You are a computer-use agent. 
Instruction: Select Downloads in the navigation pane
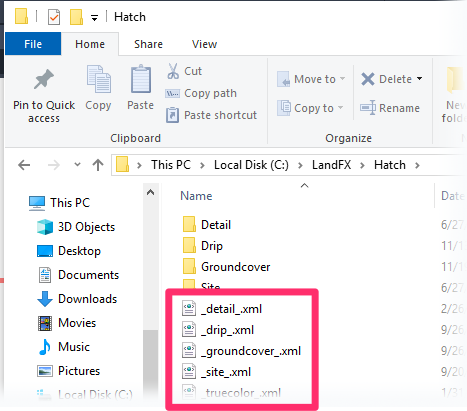coord(77,299)
